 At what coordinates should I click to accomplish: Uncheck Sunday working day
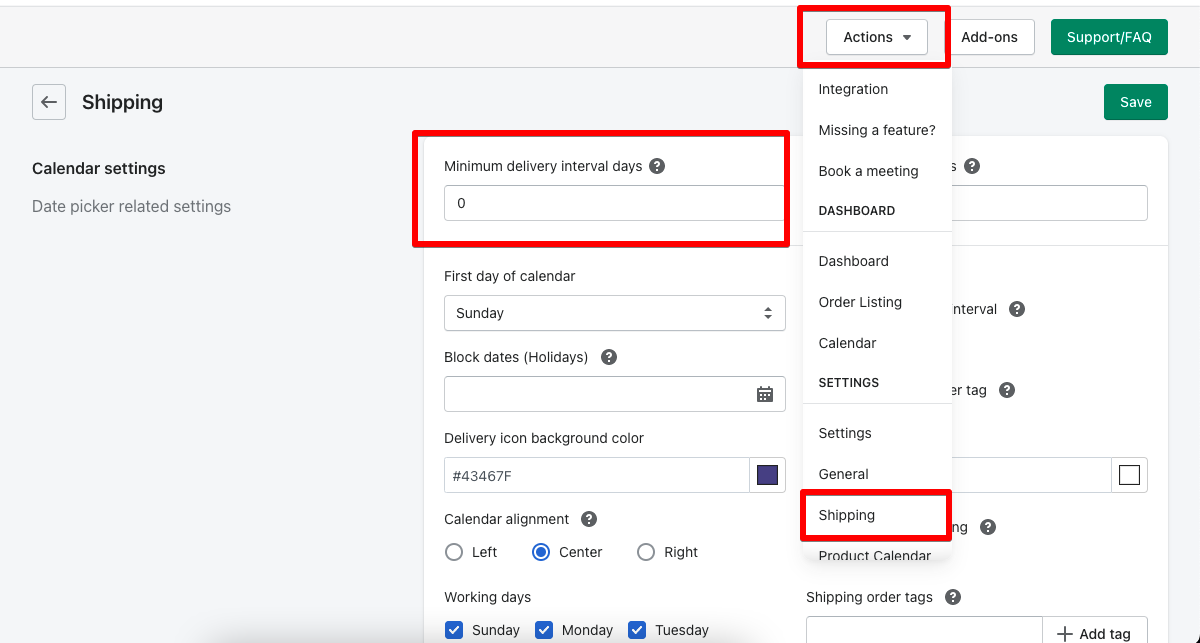click(x=454, y=630)
